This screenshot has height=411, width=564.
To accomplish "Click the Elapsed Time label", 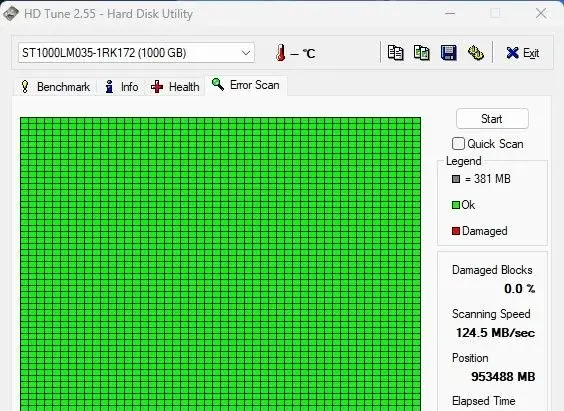I will [483, 401].
